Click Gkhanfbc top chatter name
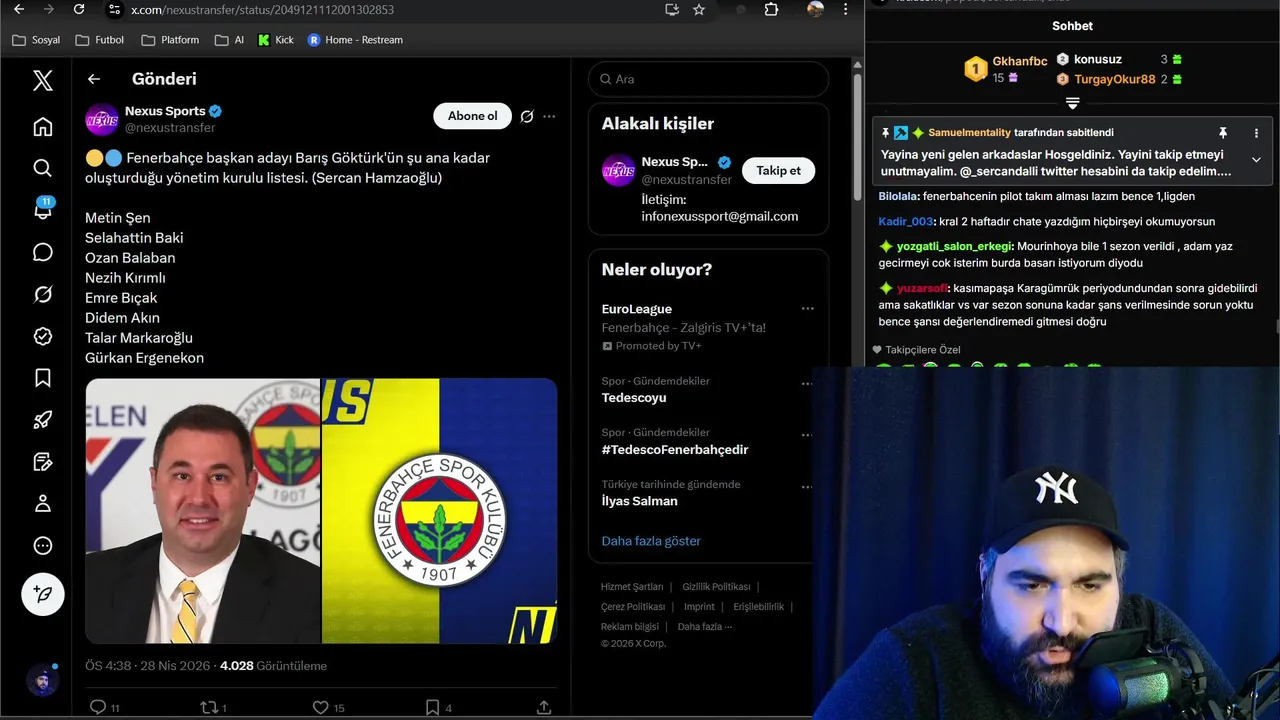Screen dimensions: 1280x720 coord(1019,61)
